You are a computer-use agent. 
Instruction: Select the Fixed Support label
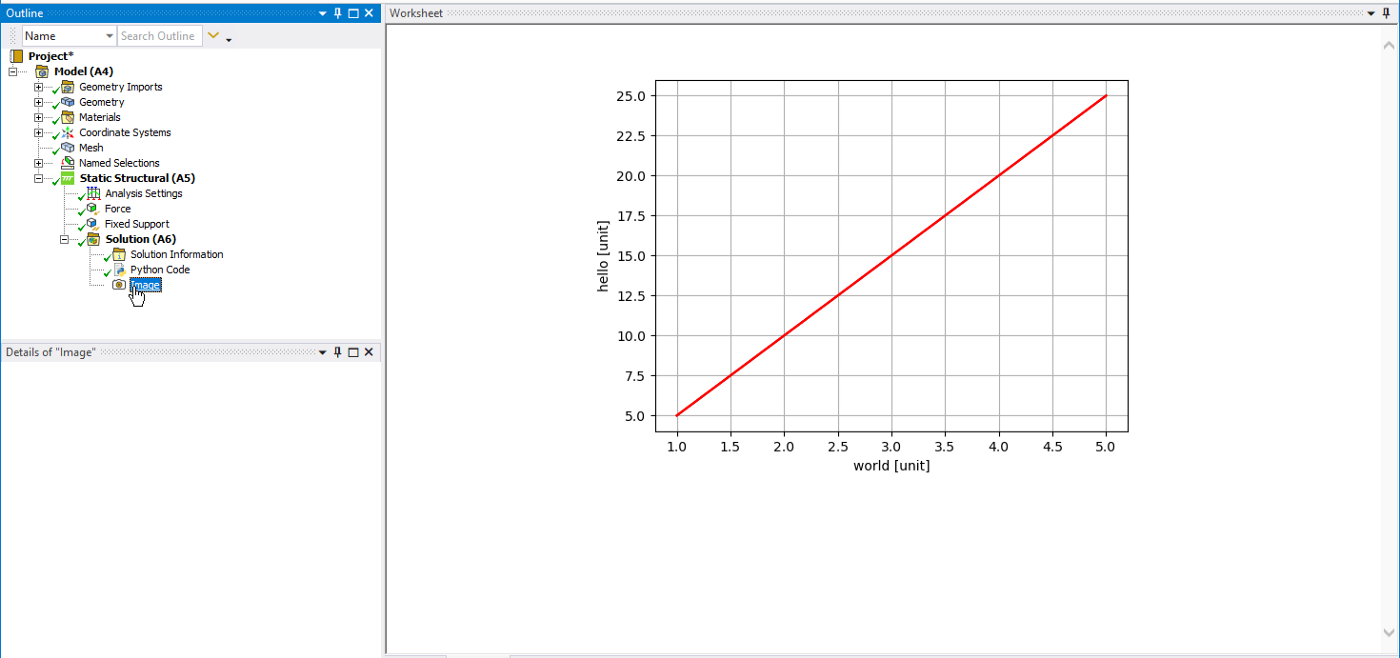pyautogui.click(x=137, y=224)
